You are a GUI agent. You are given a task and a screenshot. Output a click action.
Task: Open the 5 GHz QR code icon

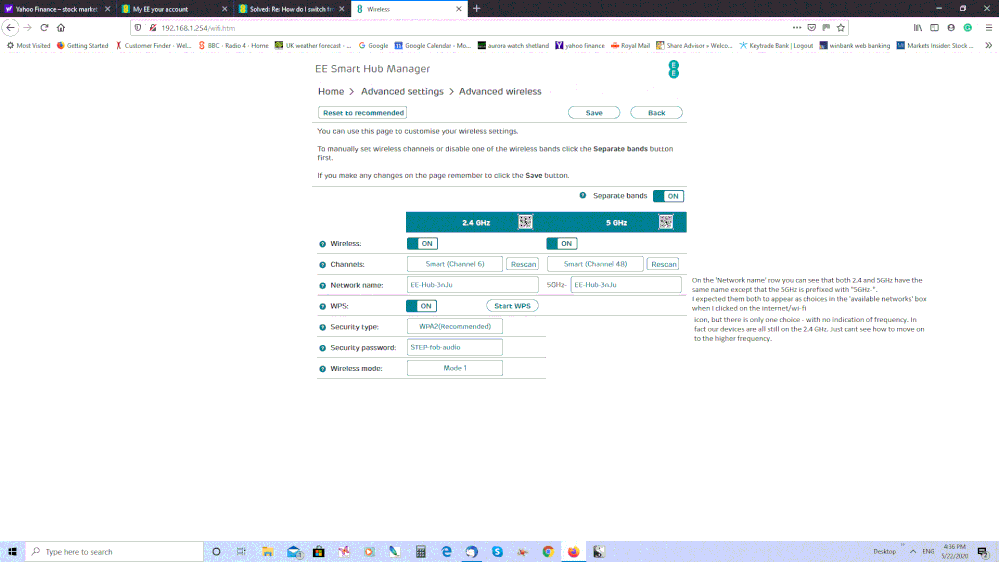(x=666, y=222)
